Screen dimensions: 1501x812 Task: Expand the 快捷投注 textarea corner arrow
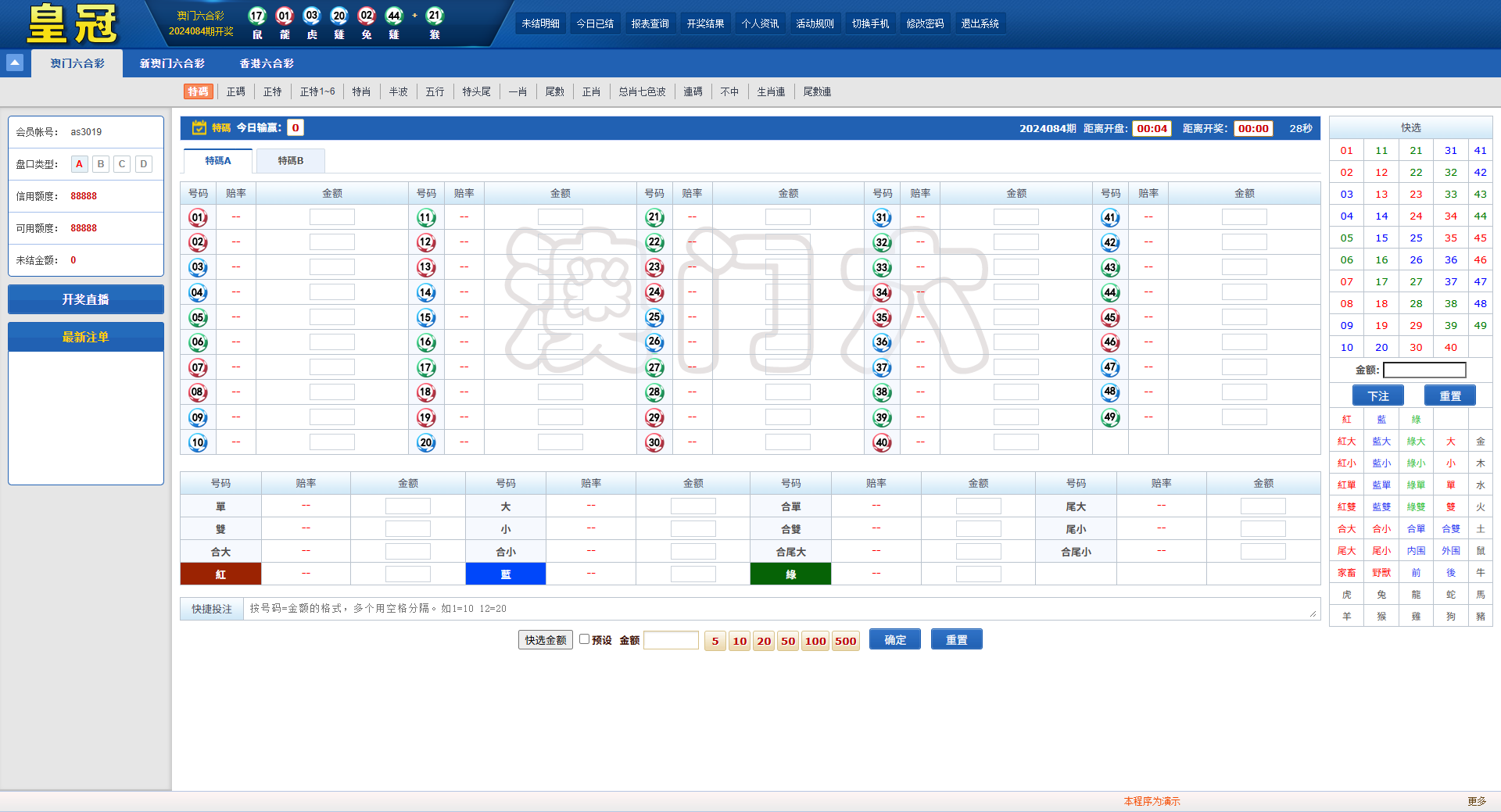click(1312, 615)
